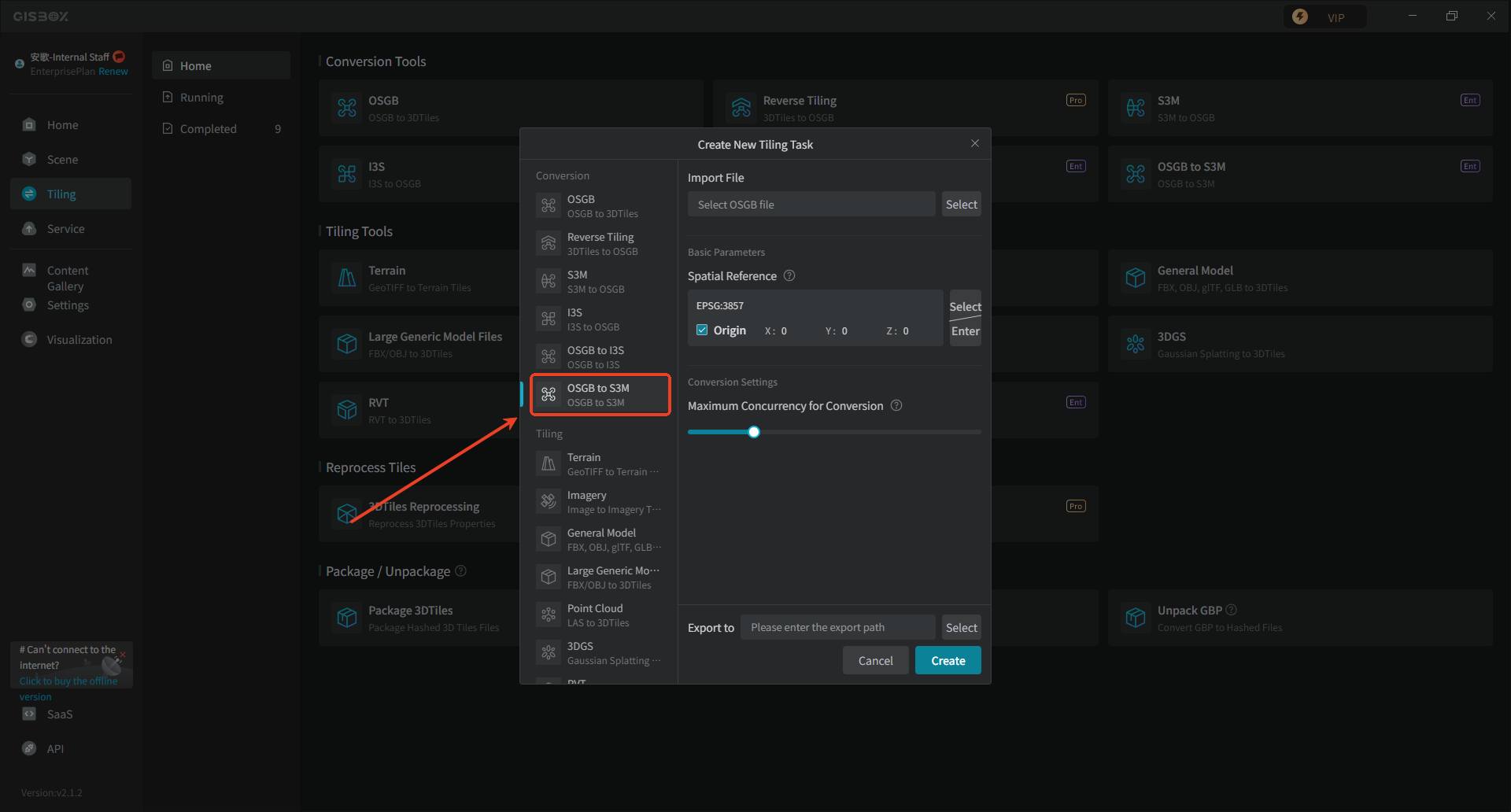Show the Running tasks tab

coord(221,98)
